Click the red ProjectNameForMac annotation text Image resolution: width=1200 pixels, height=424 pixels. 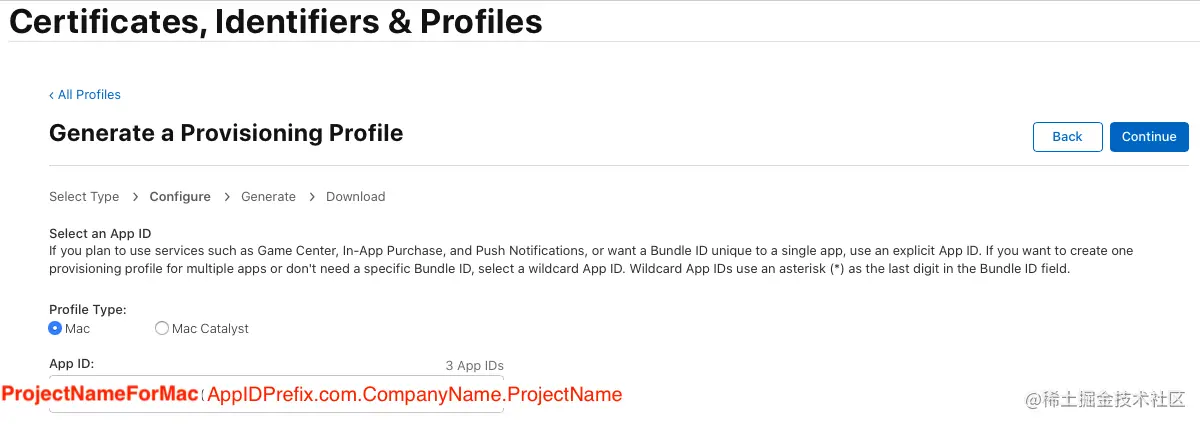coord(100,394)
